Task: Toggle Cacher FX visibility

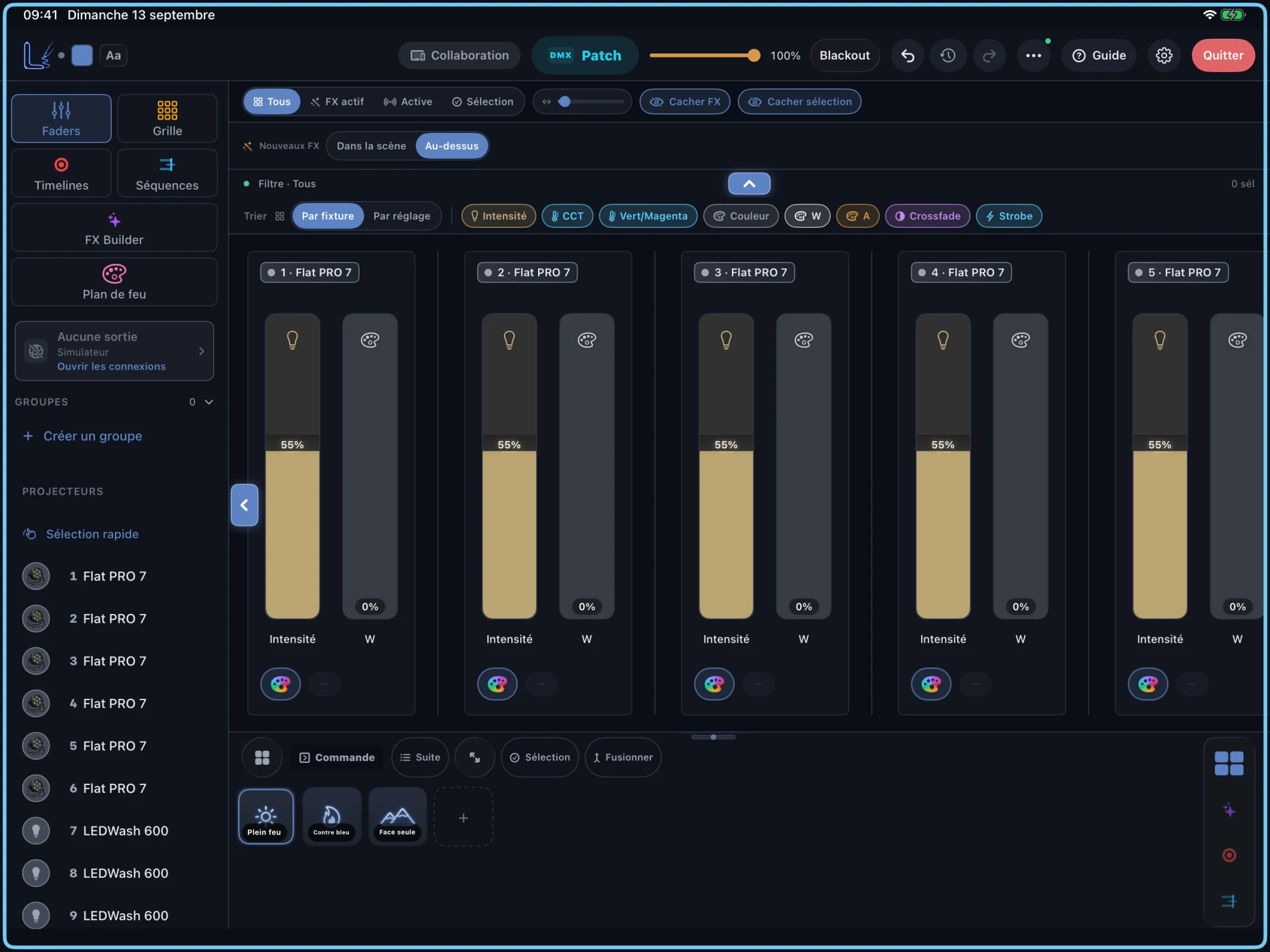Action: (685, 102)
